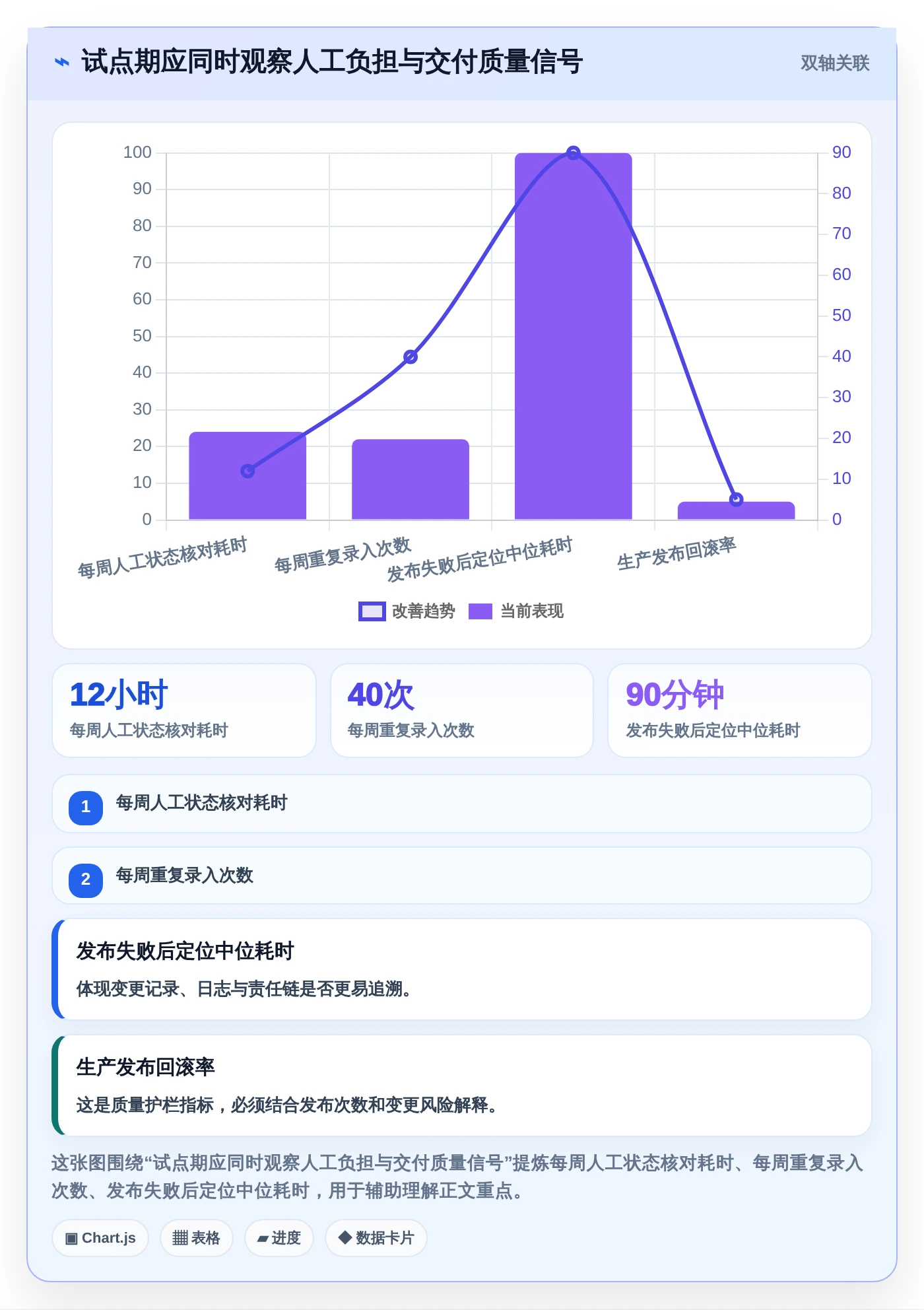Click text 体现变更记录、日志与责任链是否更易追溯
The height and width of the screenshot is (1310, 924).
pos(244,989)
